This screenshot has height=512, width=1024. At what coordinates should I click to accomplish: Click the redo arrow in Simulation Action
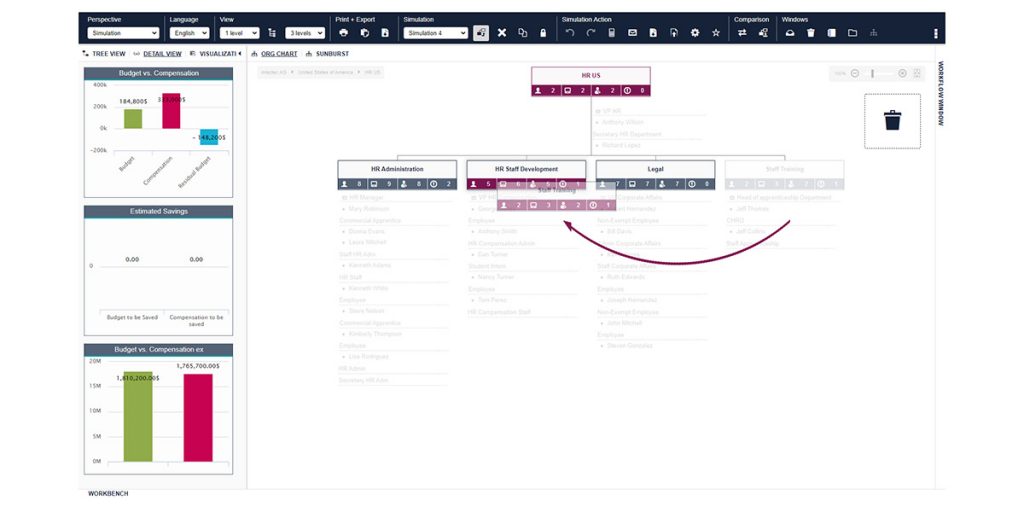[x=591, y=33]
